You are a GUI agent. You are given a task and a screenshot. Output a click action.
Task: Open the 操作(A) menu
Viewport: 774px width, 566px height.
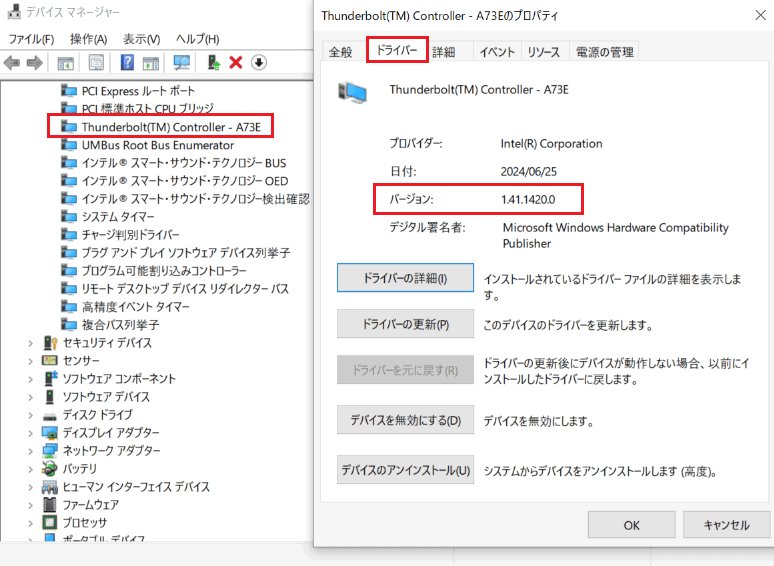click(88, 39)
